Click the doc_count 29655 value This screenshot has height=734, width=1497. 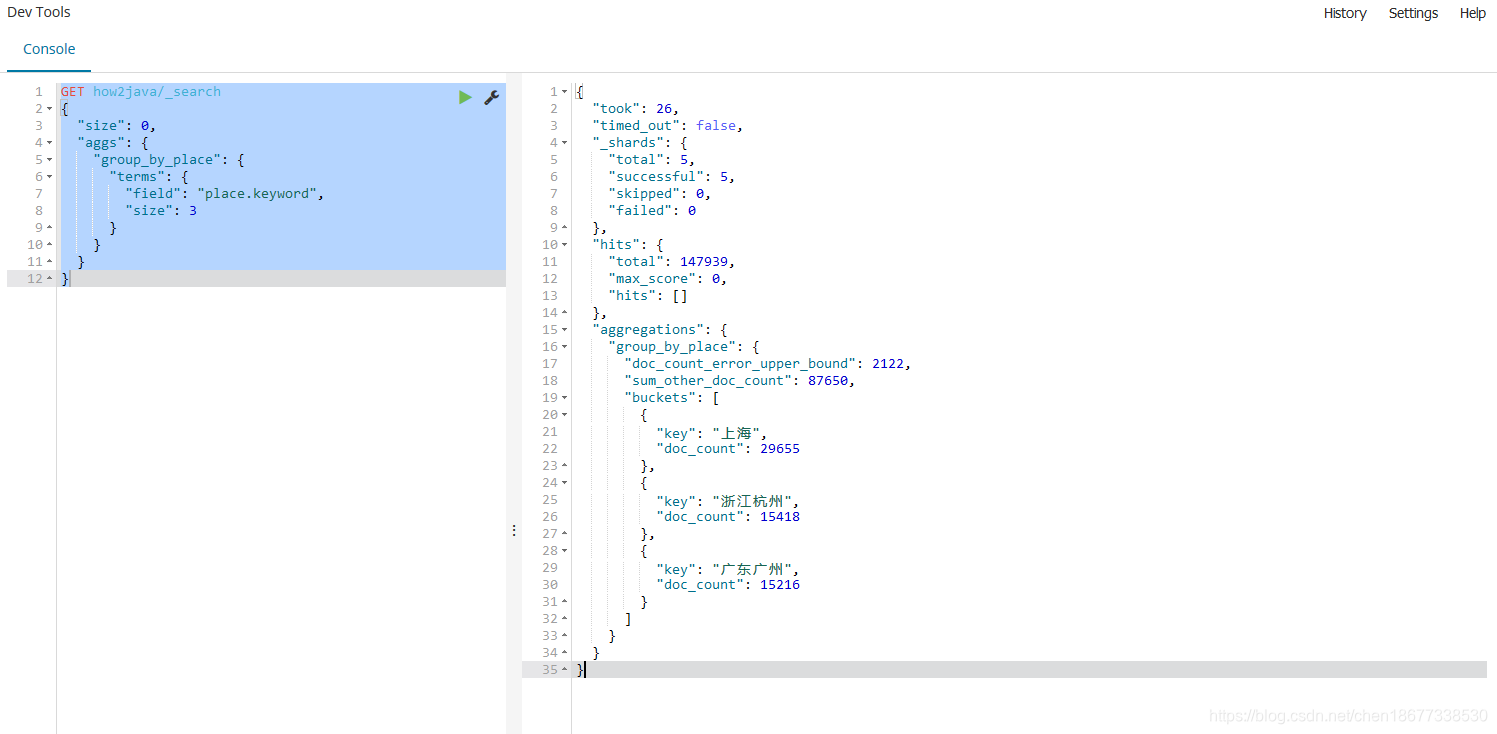[x=780, y=449]
